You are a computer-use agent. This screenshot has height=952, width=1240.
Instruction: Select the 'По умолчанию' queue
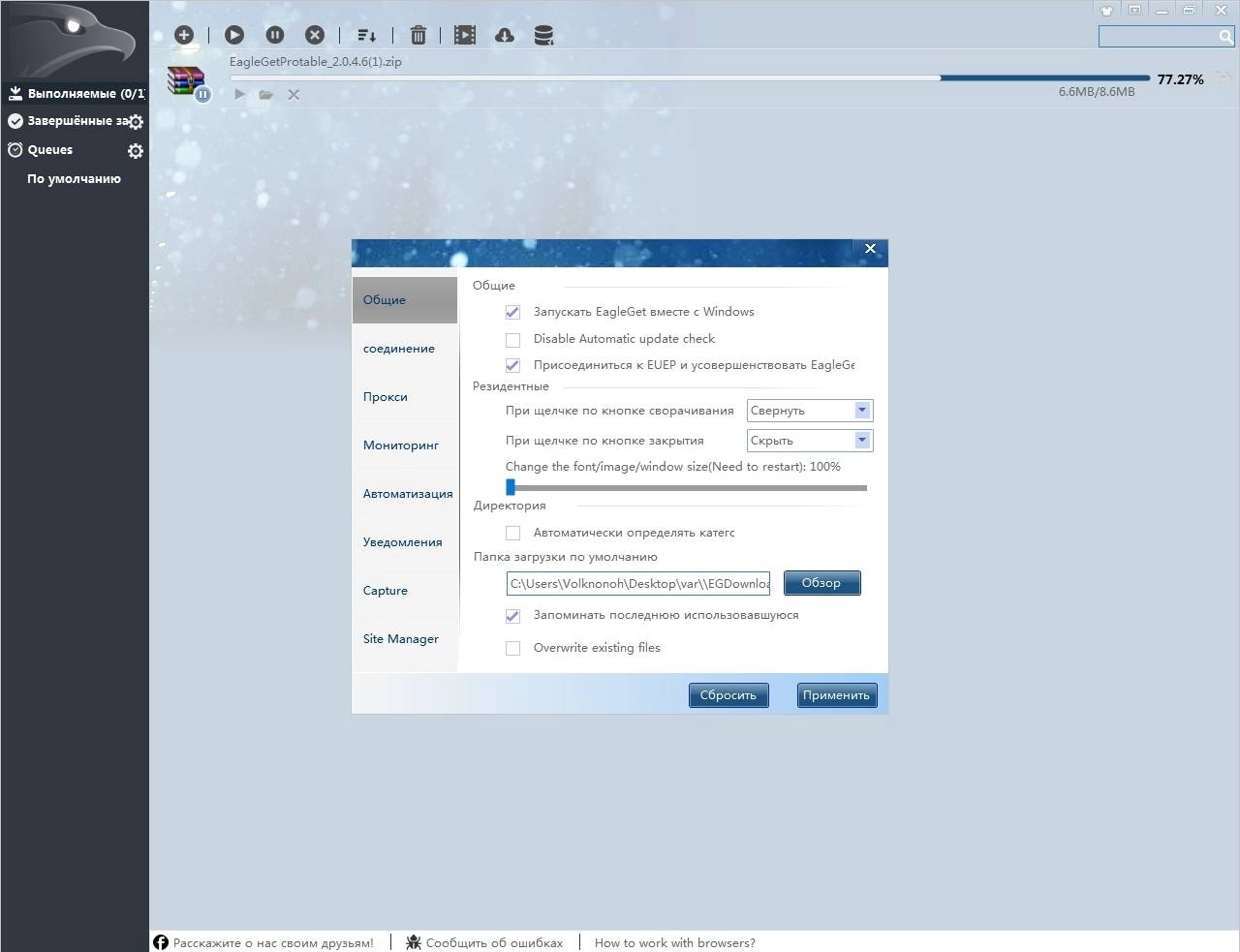click(x=74, y=179)
